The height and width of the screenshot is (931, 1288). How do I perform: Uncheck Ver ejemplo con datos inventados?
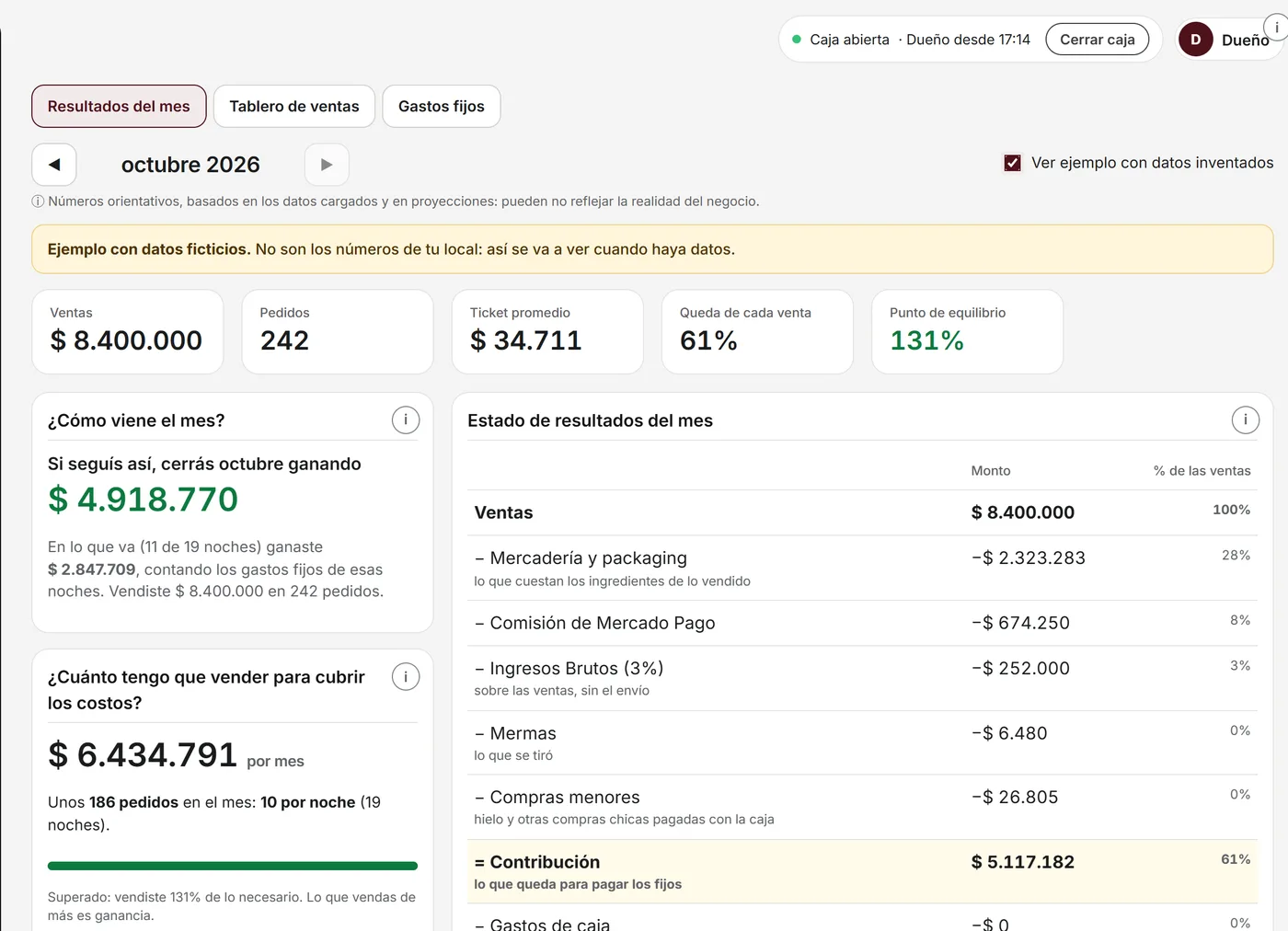[x=1012, y=163]
